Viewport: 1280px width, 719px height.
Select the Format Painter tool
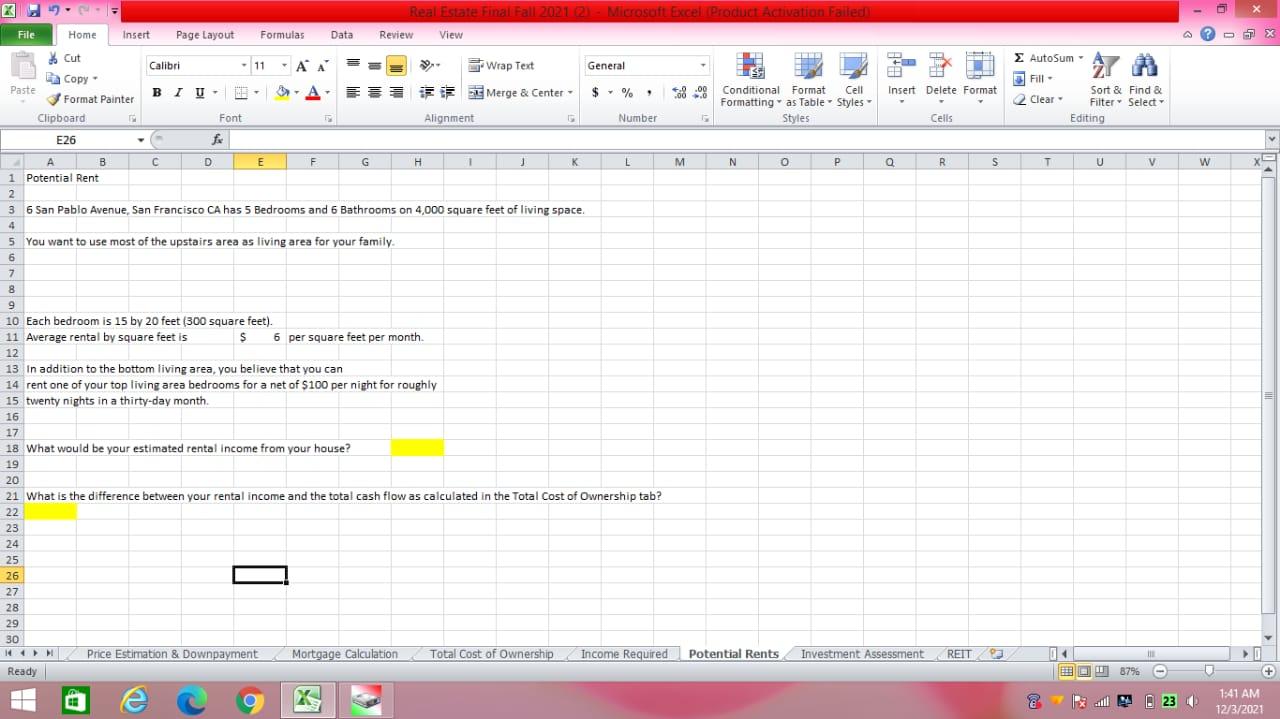tap(90, 99)
